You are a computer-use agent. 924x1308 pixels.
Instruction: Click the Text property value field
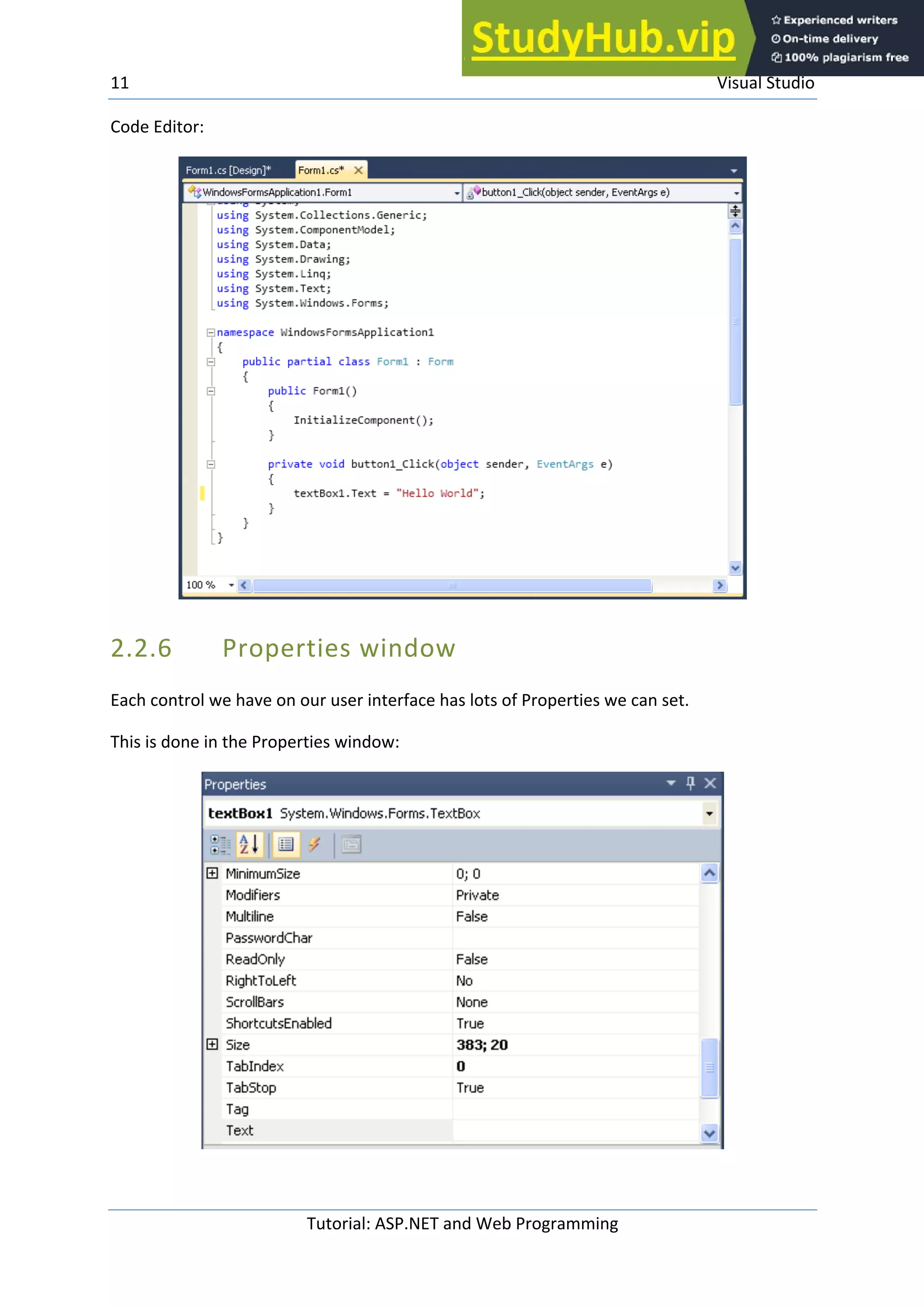576,1131
